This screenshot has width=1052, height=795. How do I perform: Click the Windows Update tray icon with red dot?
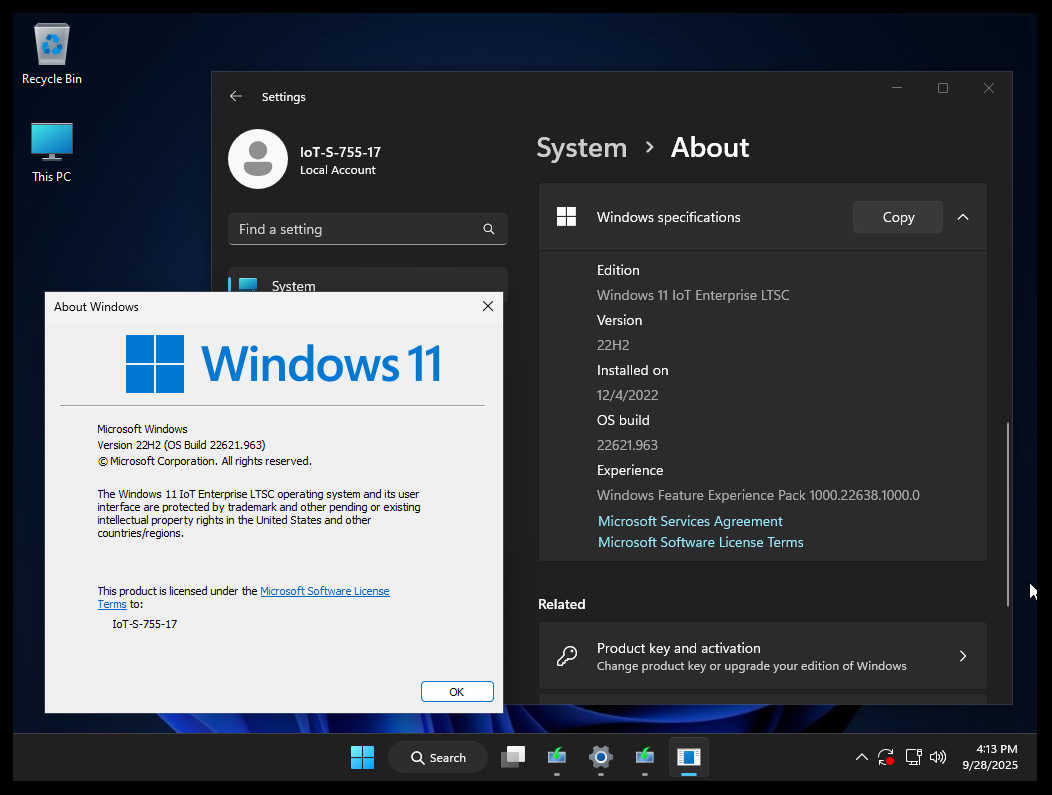(886, 757)
